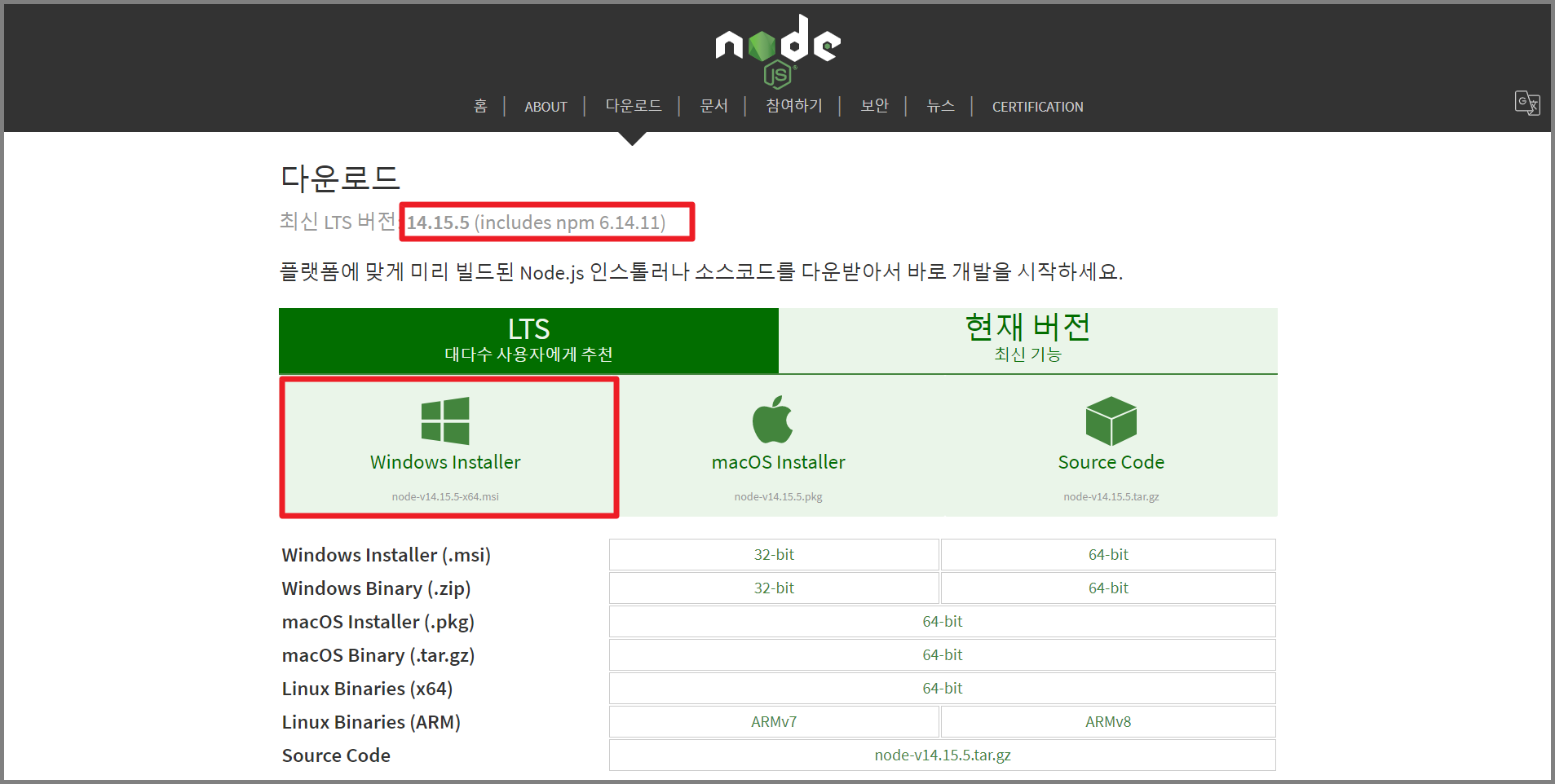This screenshot has height=784, width=1555.
Task: Download Windows Installer (.msi) 32-bit
Action: click(x=774, y=554)
